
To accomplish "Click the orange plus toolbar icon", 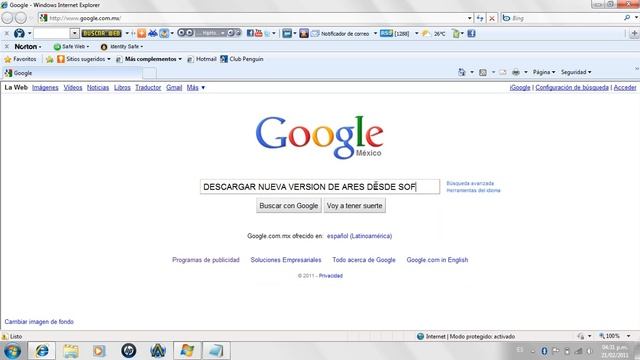I will (x=141, y=33).
